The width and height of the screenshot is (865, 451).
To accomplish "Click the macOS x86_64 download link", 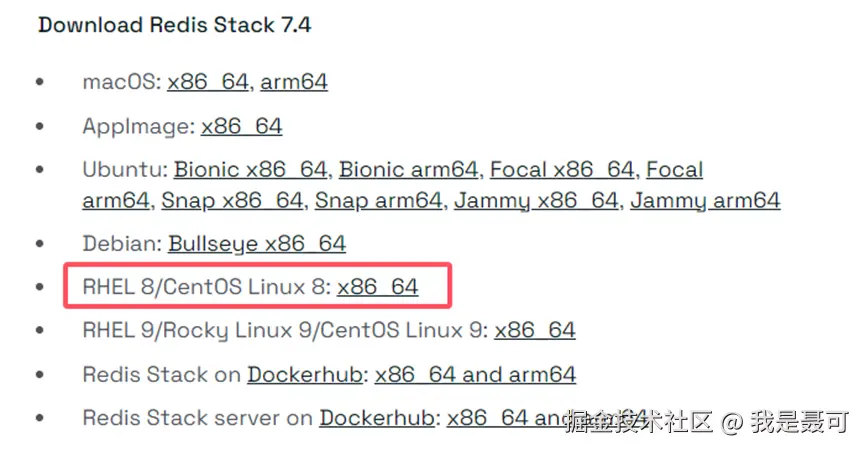I will point(208,82).
